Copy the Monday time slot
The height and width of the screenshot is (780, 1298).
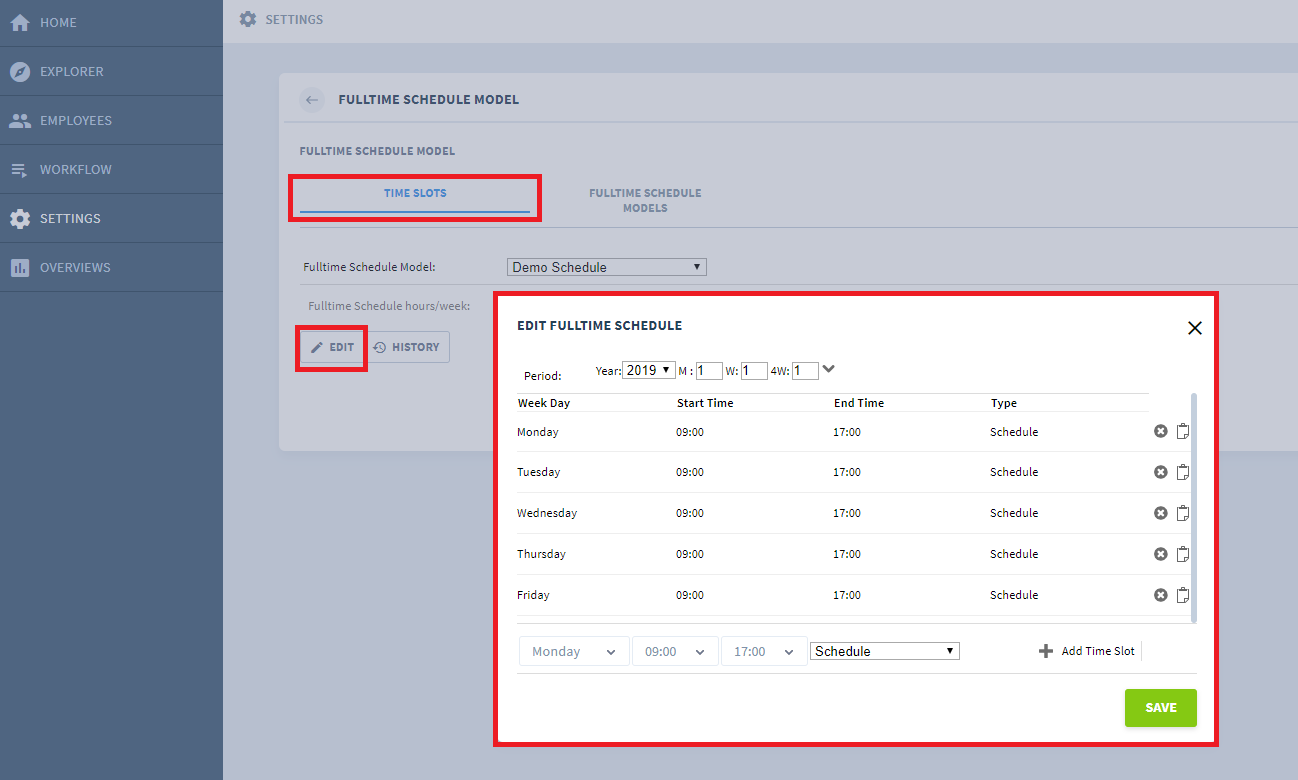(x=1182, y=432)
